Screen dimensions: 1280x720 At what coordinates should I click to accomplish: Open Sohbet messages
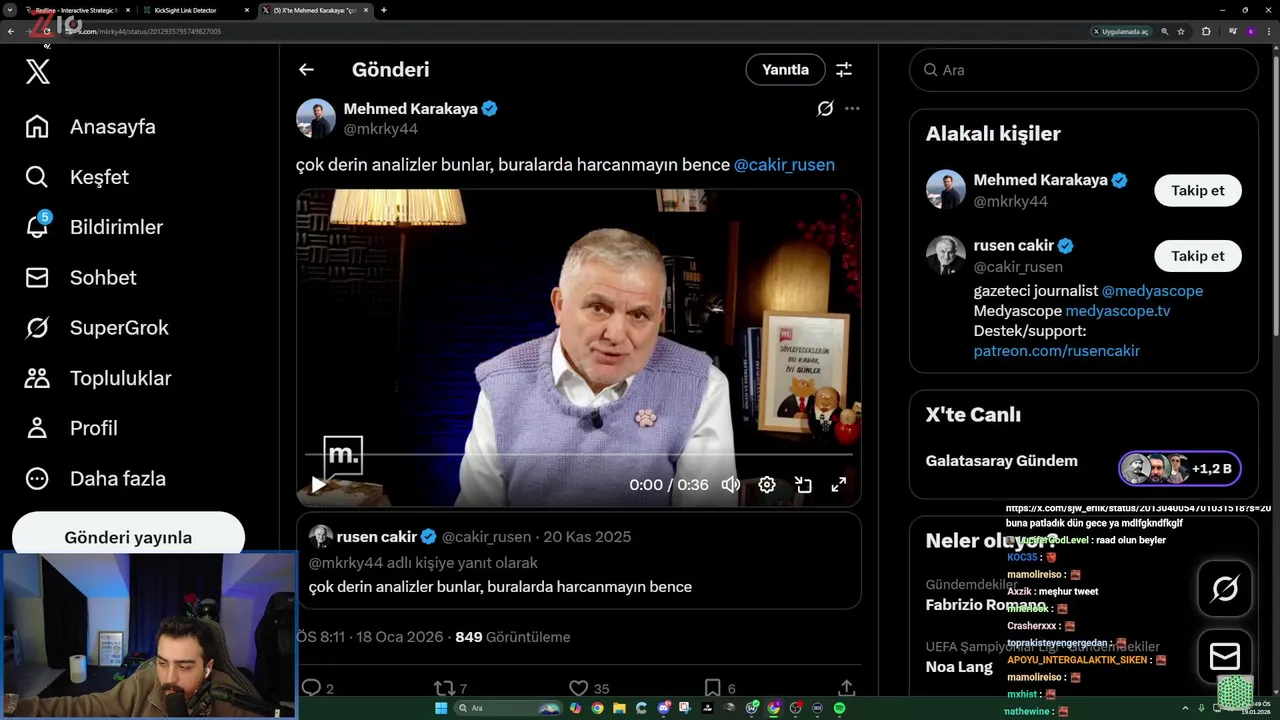coord(81,277)
